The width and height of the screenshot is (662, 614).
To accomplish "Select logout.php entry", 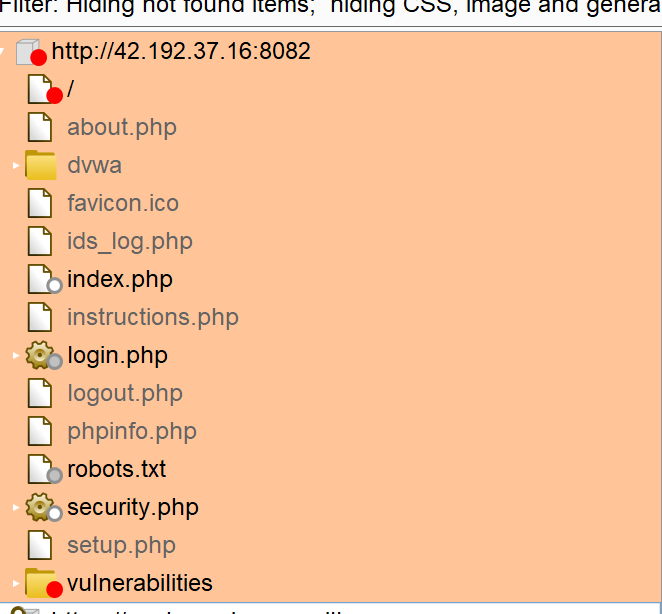I will (x=125, y=393).
